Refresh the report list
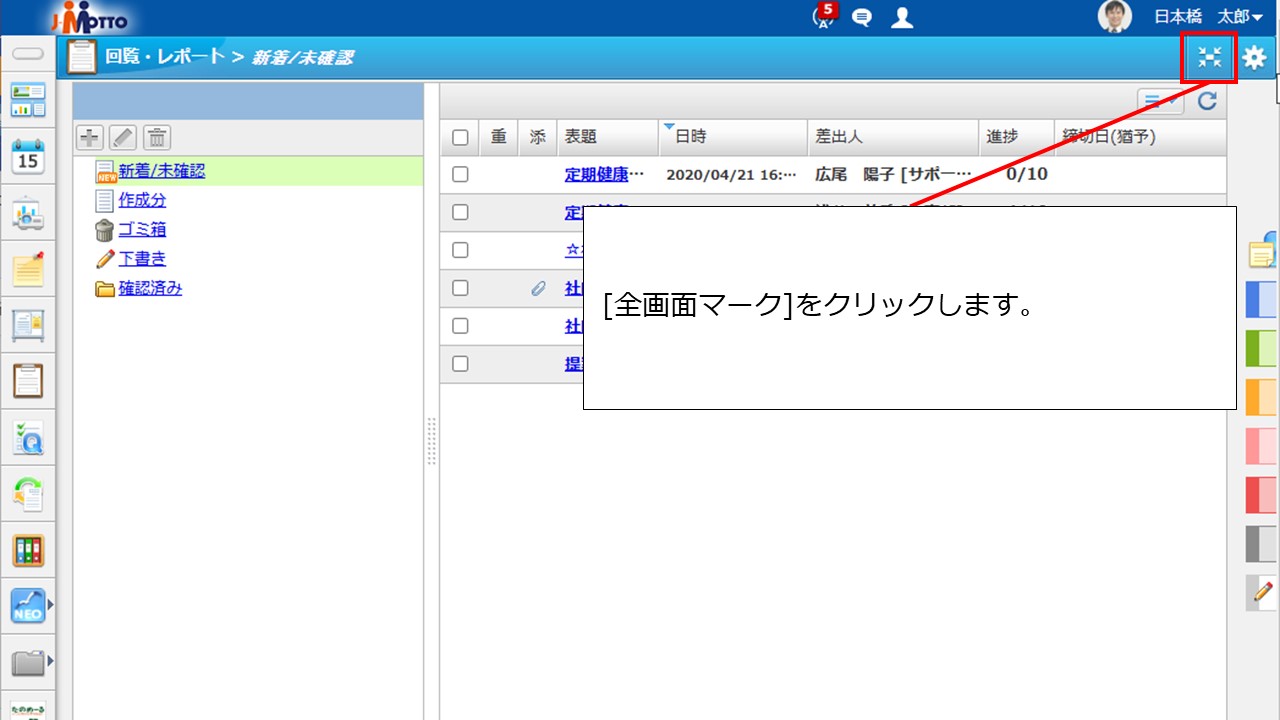1280x720 pixels. point(1207,101)
